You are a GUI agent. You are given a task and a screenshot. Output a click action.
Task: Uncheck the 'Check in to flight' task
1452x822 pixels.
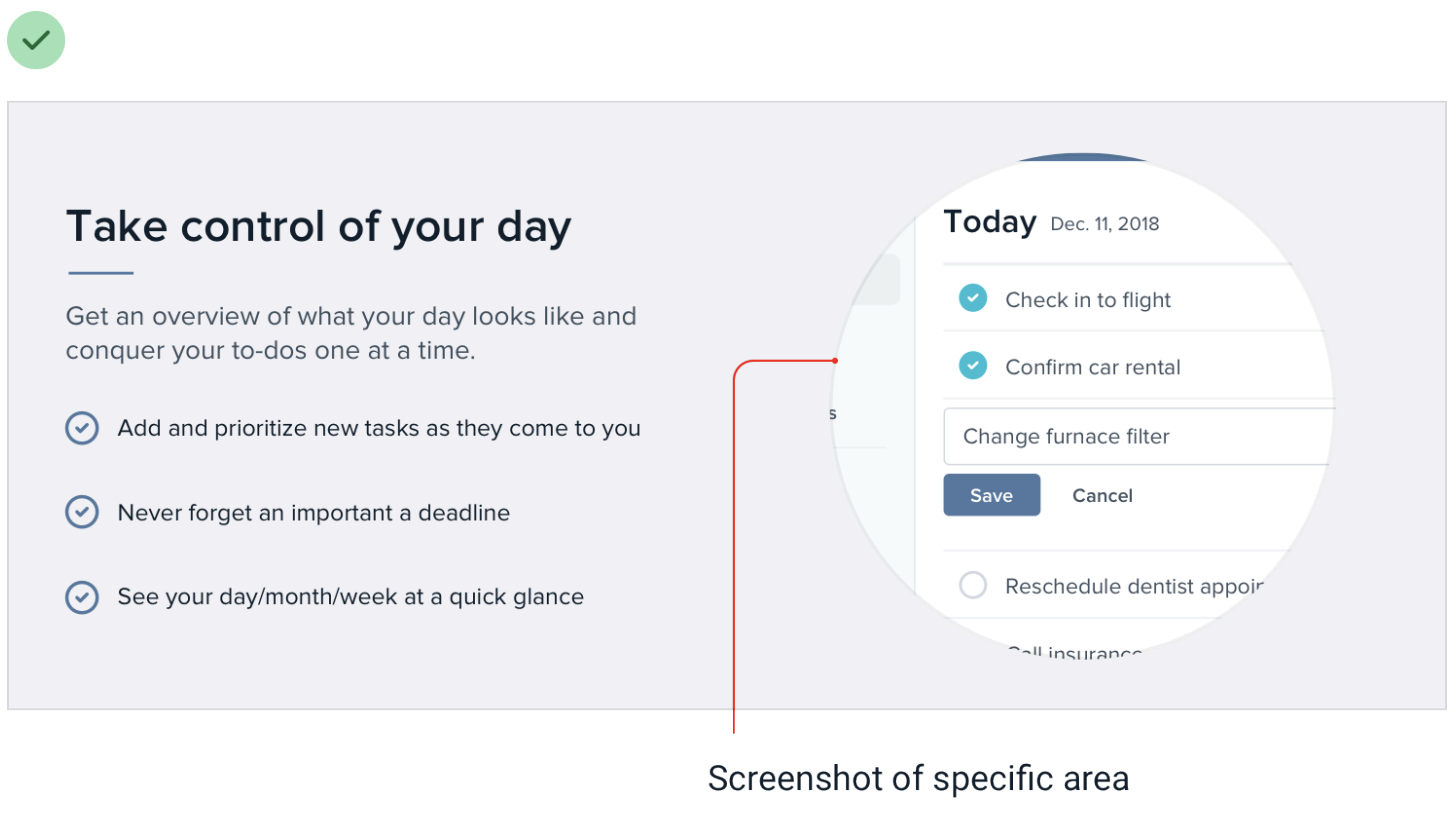click(x=972, y=298)
